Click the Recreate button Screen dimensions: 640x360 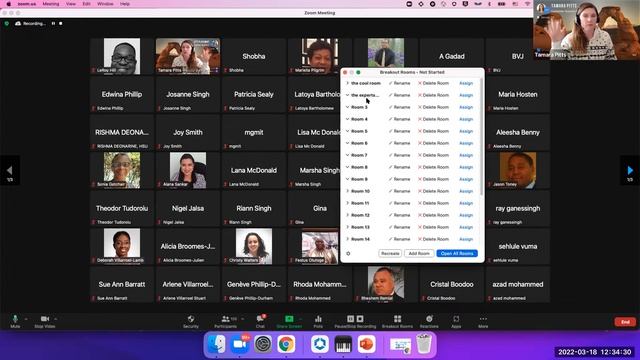(x=390, y=253)
